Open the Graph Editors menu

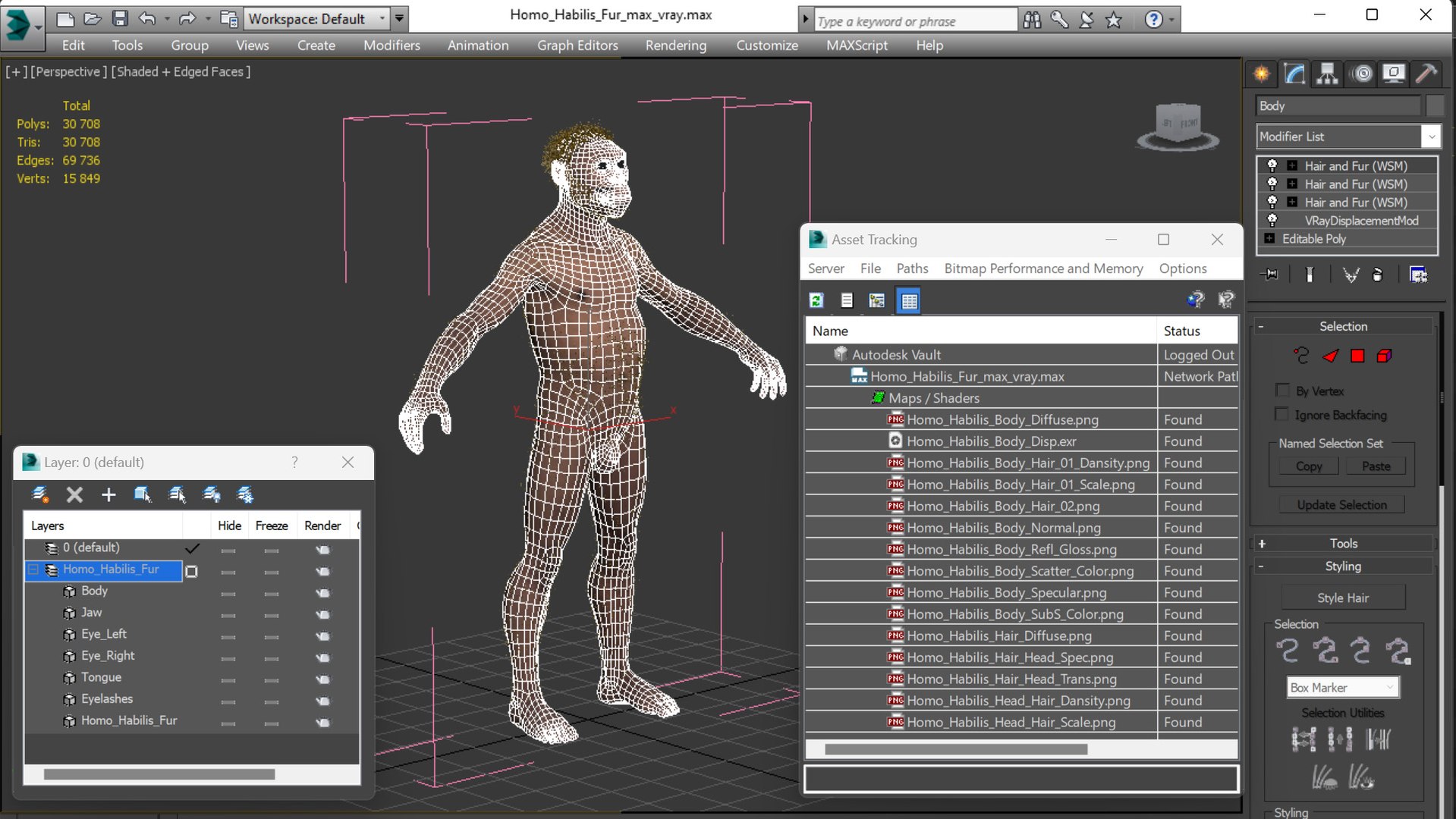click(577, 45)
